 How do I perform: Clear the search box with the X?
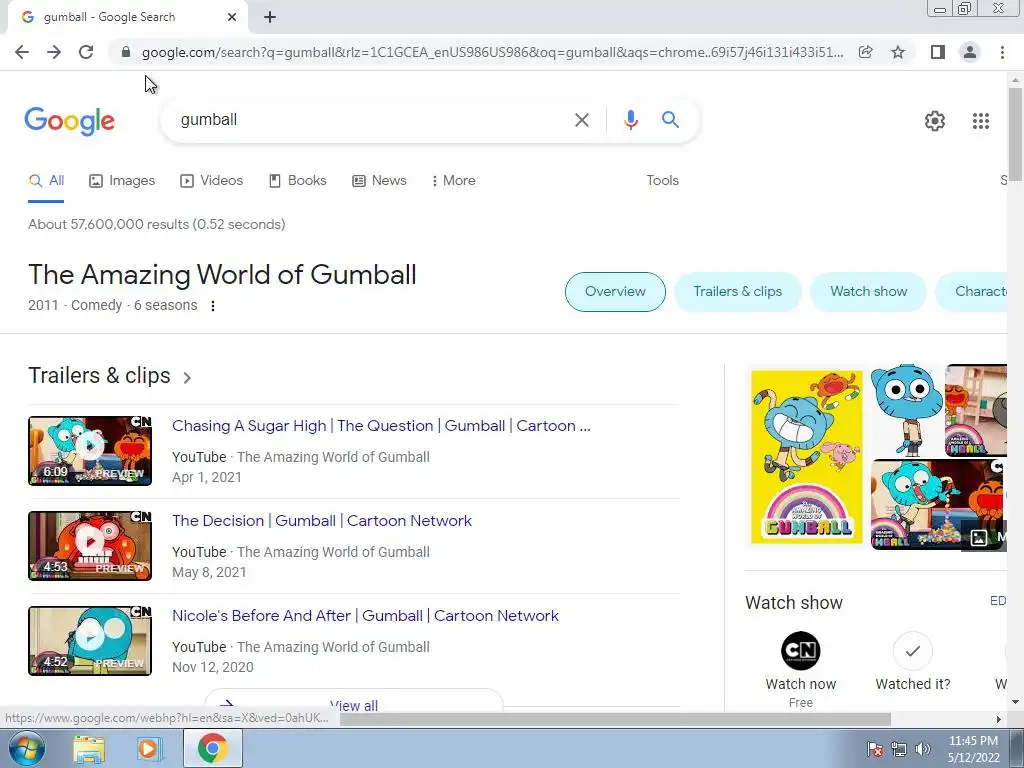[581, 120]
